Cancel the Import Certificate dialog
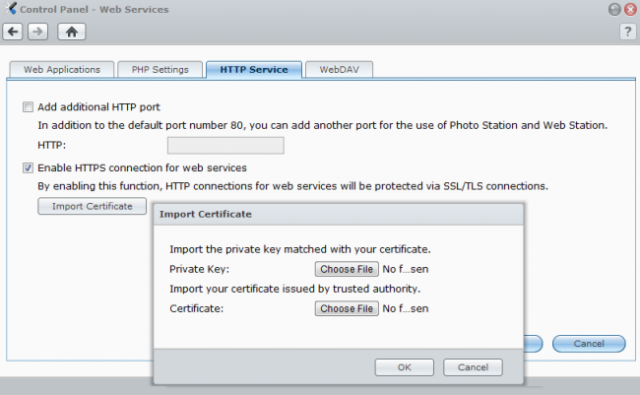The height and width of the screenshot is (395, 640). [473, 367]
